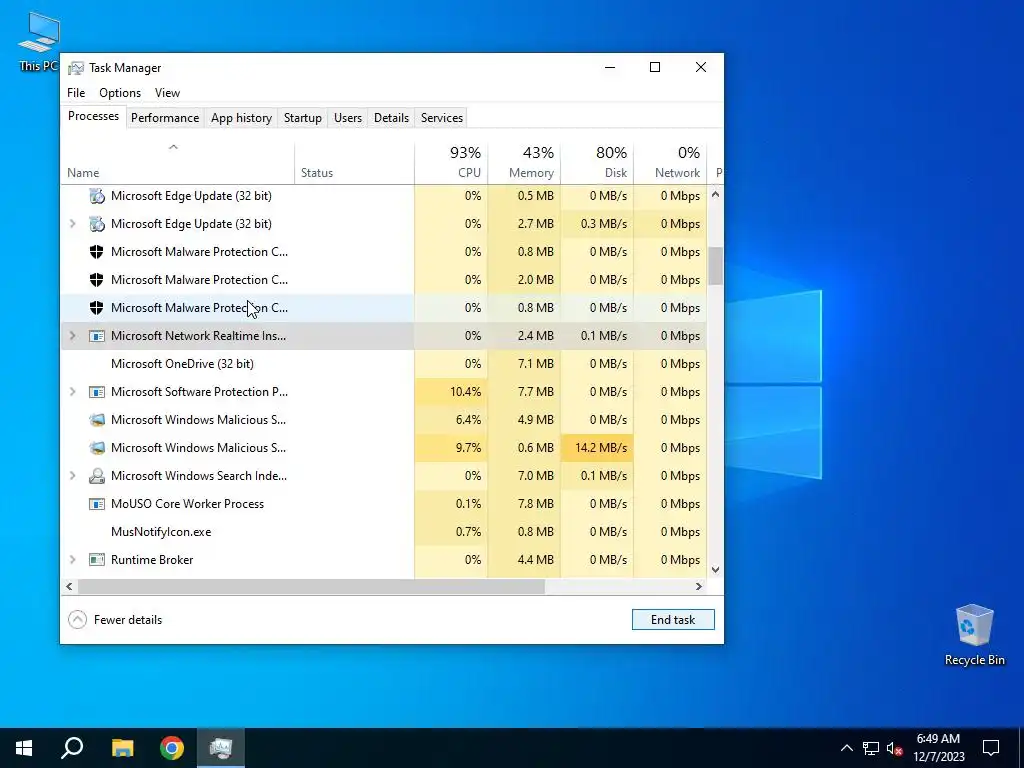Open the This PC desktop icon
Image resolution: width=1024 pixels, height=768 pixels.
[39, 40]
